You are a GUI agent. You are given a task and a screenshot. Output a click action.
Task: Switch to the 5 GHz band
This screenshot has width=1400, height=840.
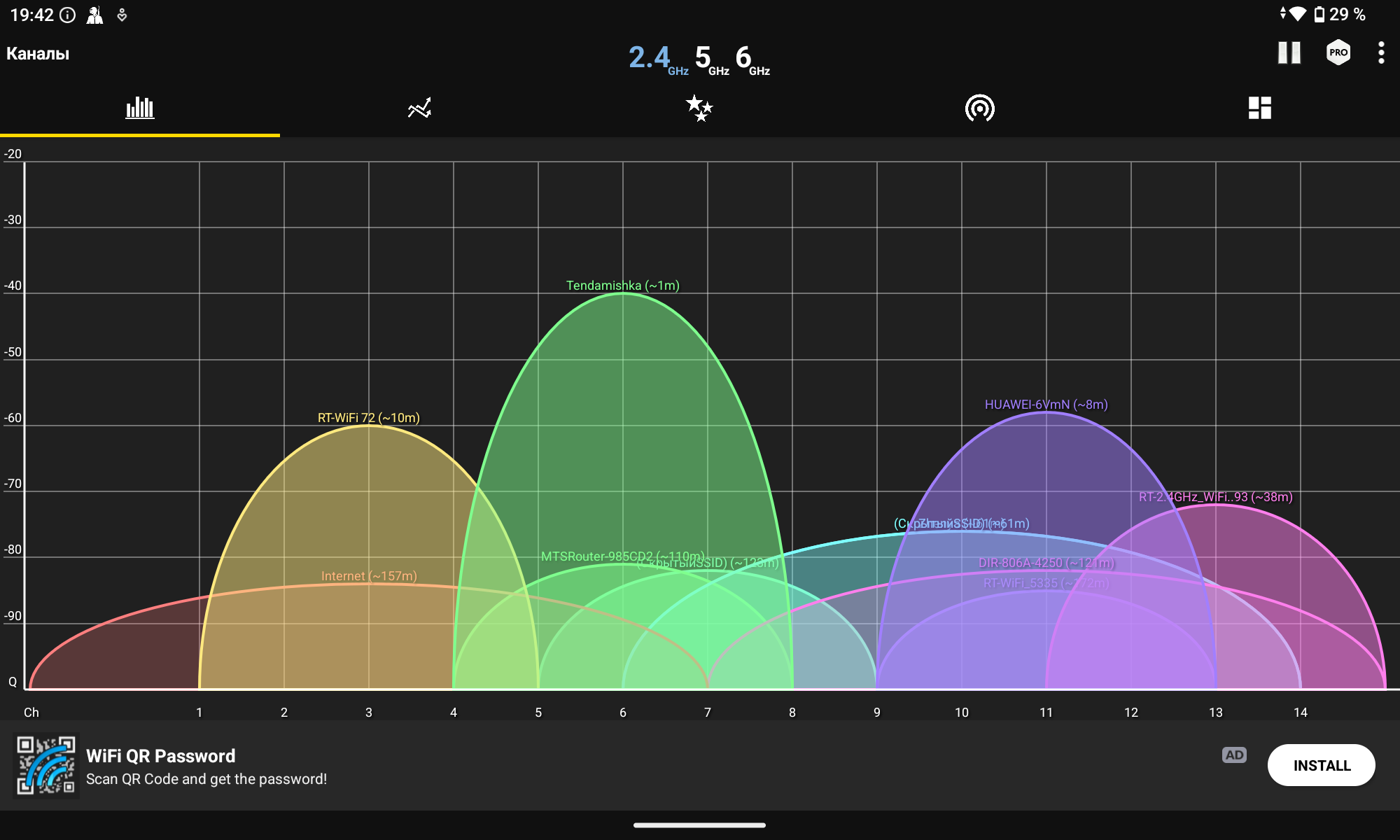(710, 59)
